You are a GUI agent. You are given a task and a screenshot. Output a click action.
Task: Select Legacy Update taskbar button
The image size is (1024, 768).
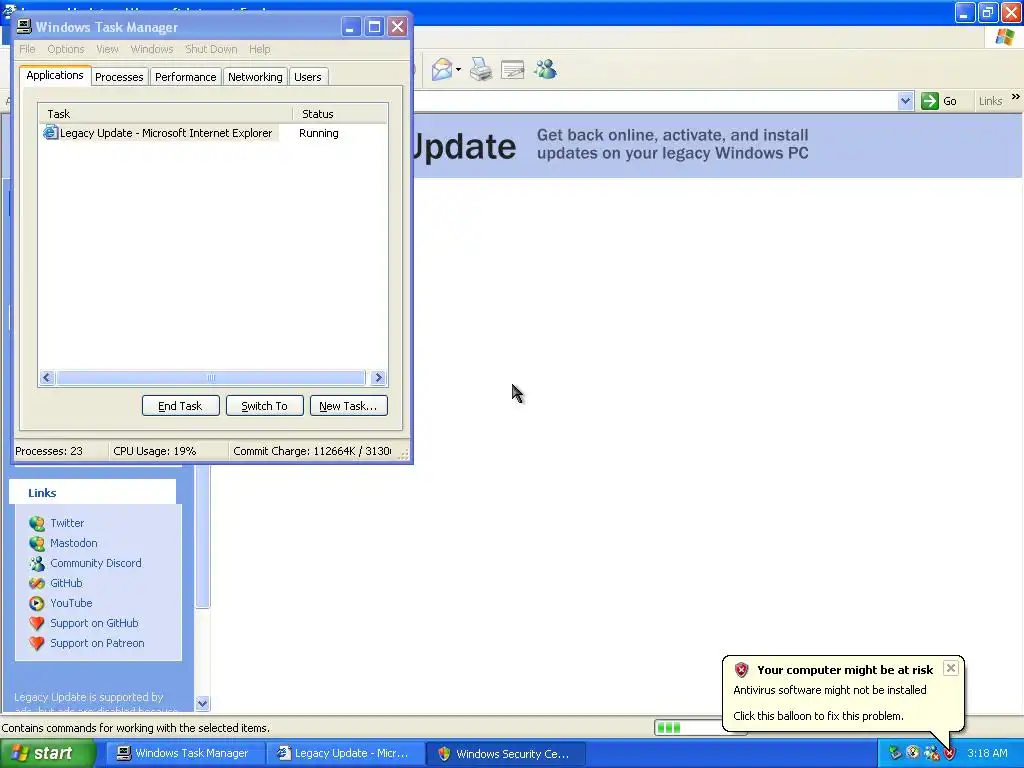click(x=344, y=754)
